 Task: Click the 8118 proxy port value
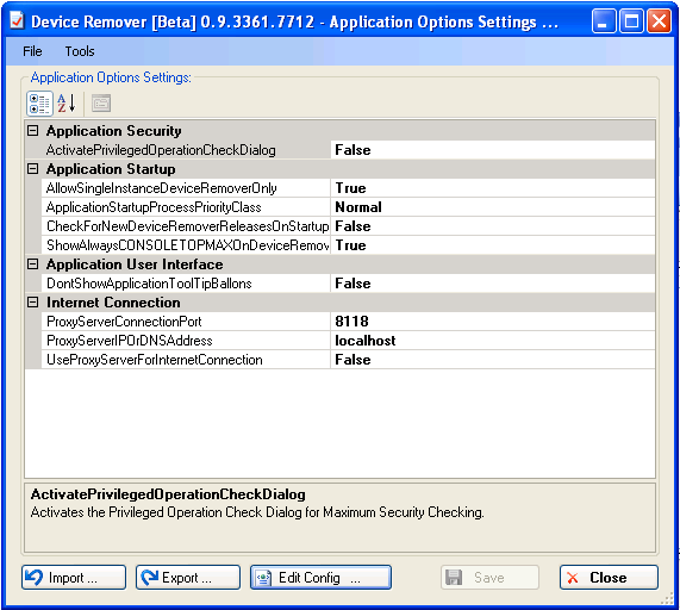[x=493, y=321]
